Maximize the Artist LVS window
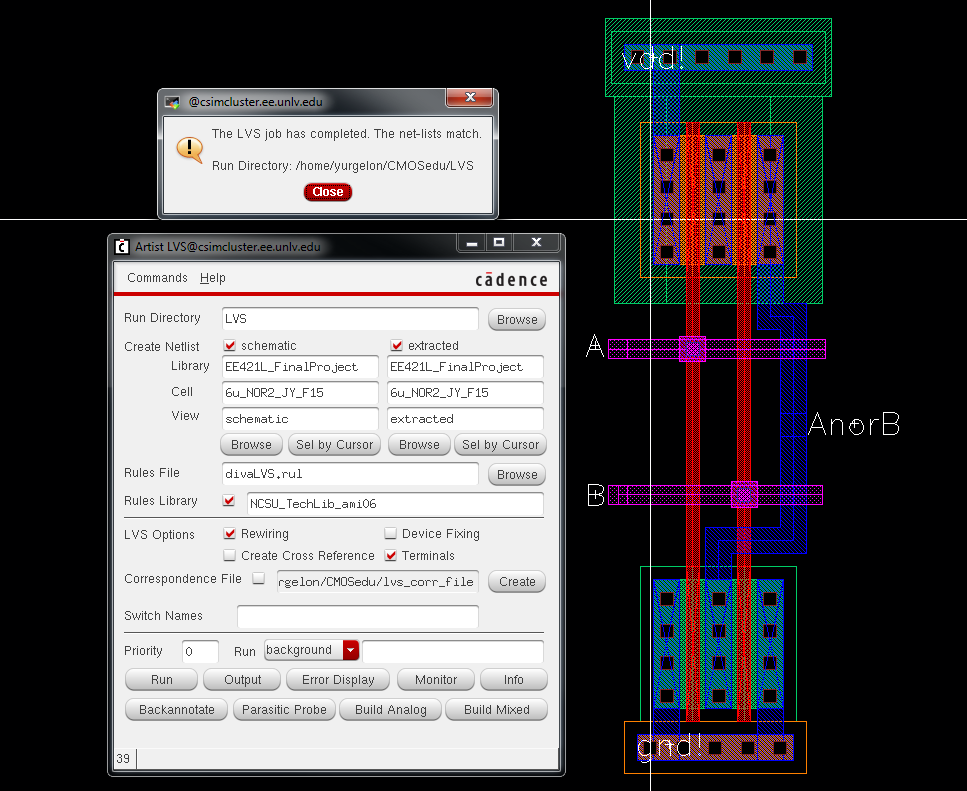Image resolution: width=967 pixels, height=791 pixels. pos(499,243)
